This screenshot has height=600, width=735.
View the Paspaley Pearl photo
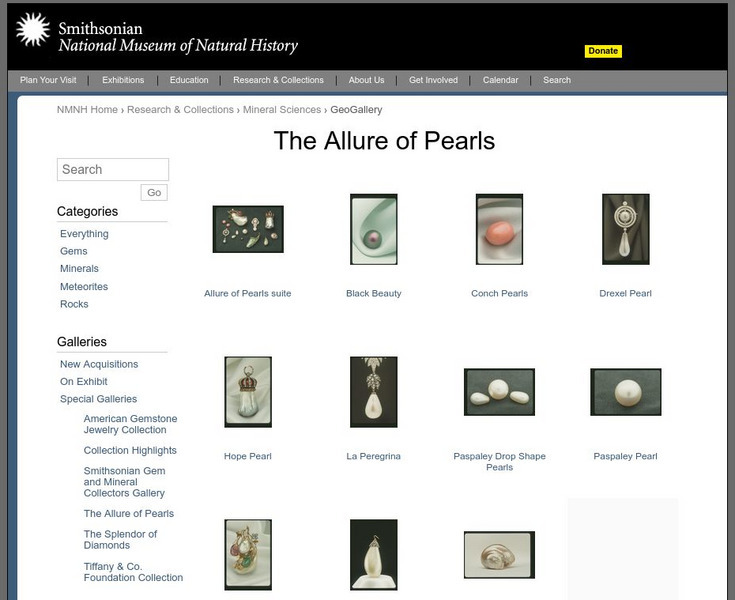pos(625,392)
